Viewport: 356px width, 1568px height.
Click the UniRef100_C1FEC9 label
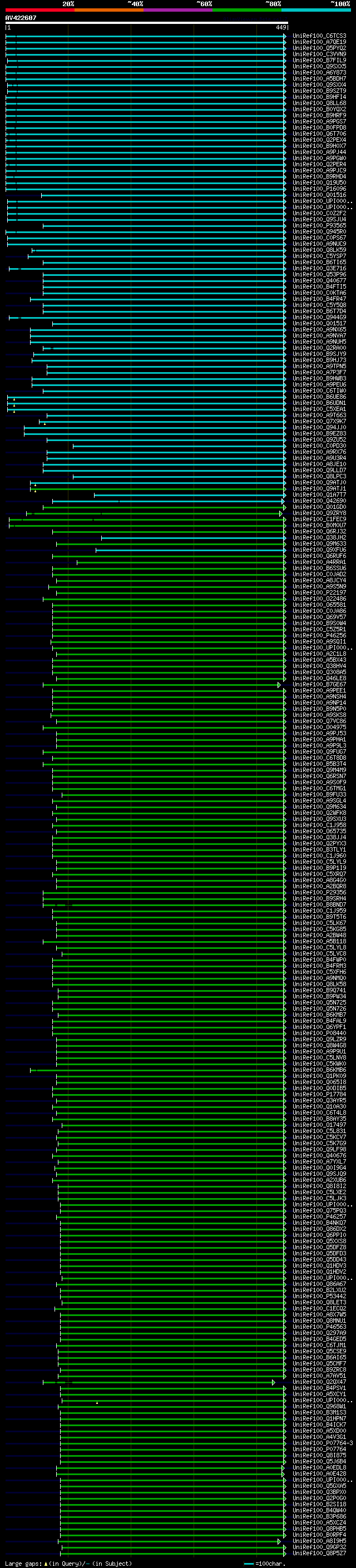point(319,519)
